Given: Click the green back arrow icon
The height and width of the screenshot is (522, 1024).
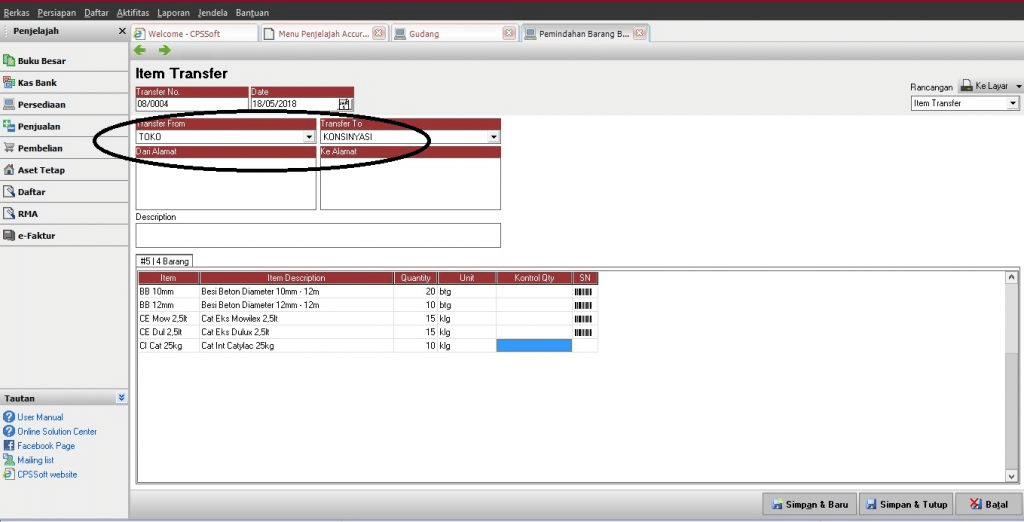Looking at the screenshot, I should click(x=140, y=50).
